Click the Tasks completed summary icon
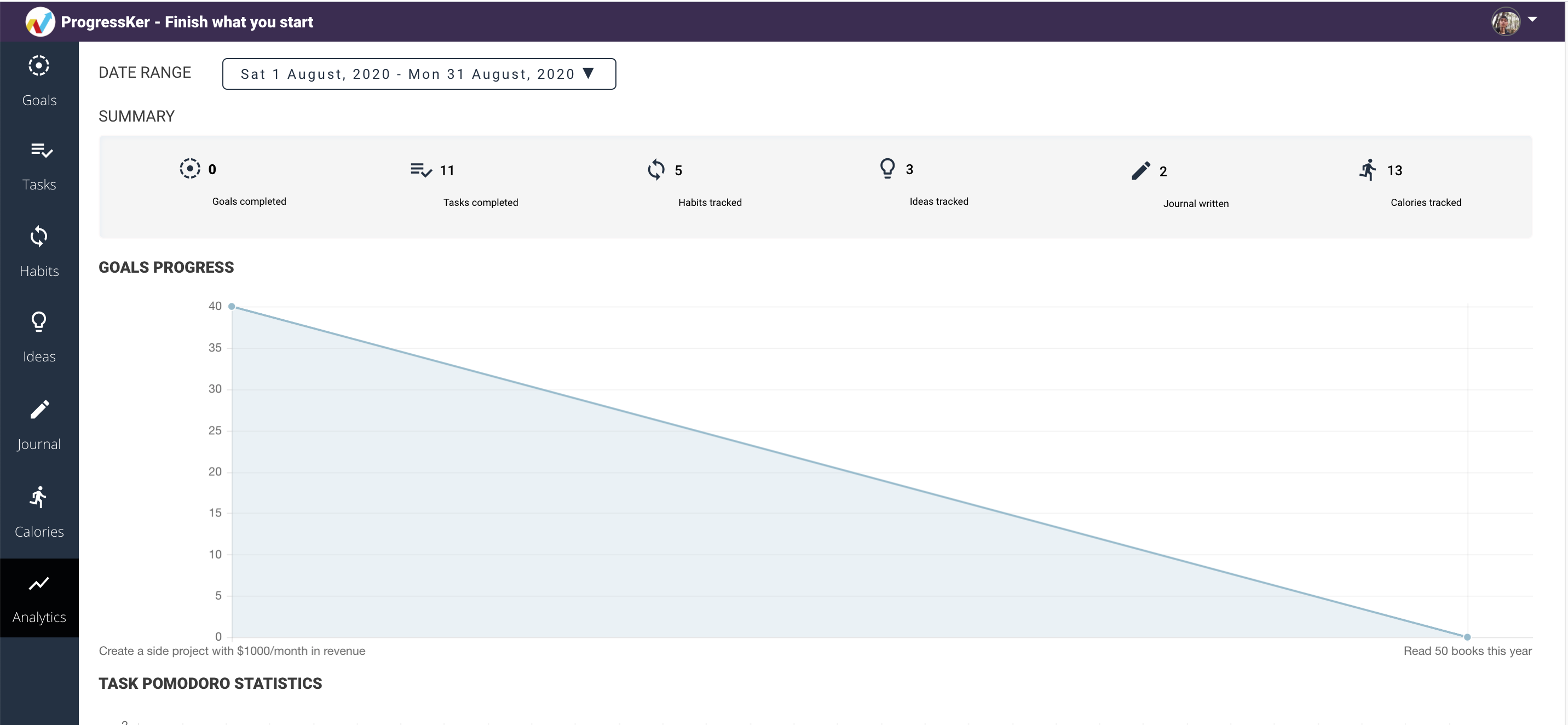This screenshot has height=725, width=1568. coord(420,170)
